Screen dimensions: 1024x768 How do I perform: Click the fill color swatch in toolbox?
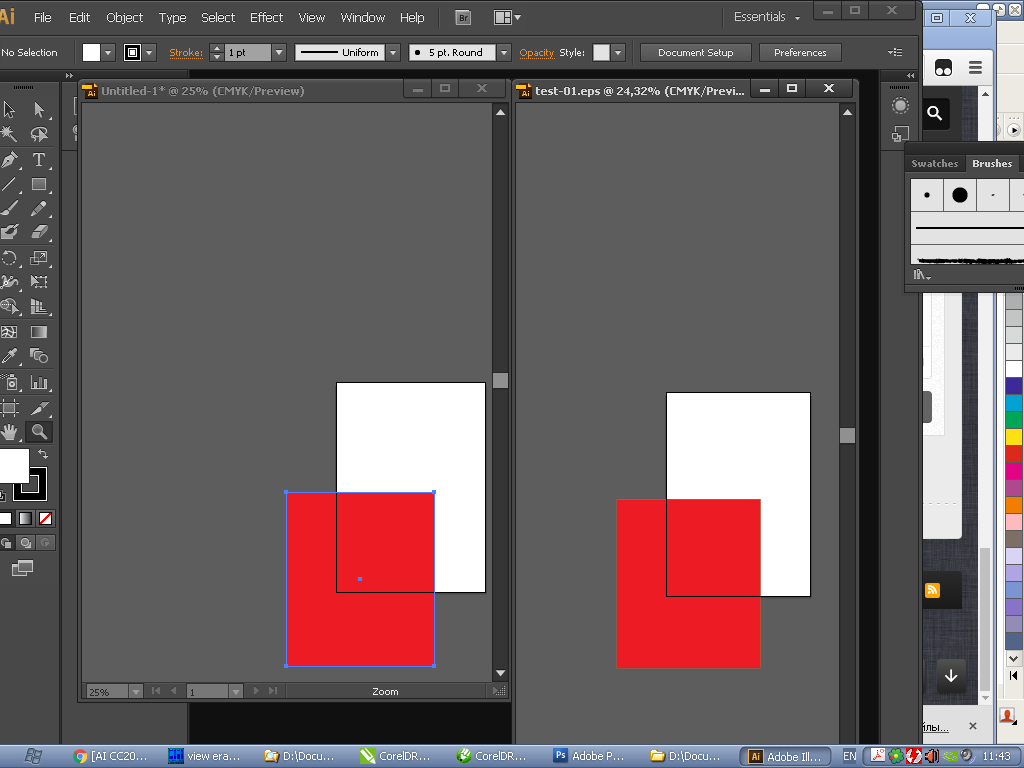point(12,466)
